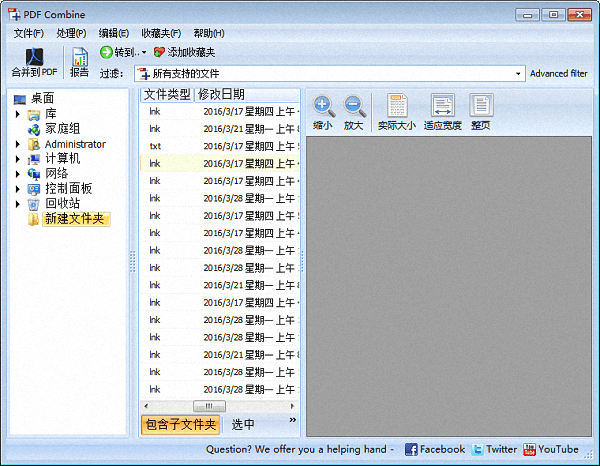Viewport: 600px width, 466px height.
Task: Click the Administrator user folder icon
Action: pyautogui.click(x=34, y=144)
